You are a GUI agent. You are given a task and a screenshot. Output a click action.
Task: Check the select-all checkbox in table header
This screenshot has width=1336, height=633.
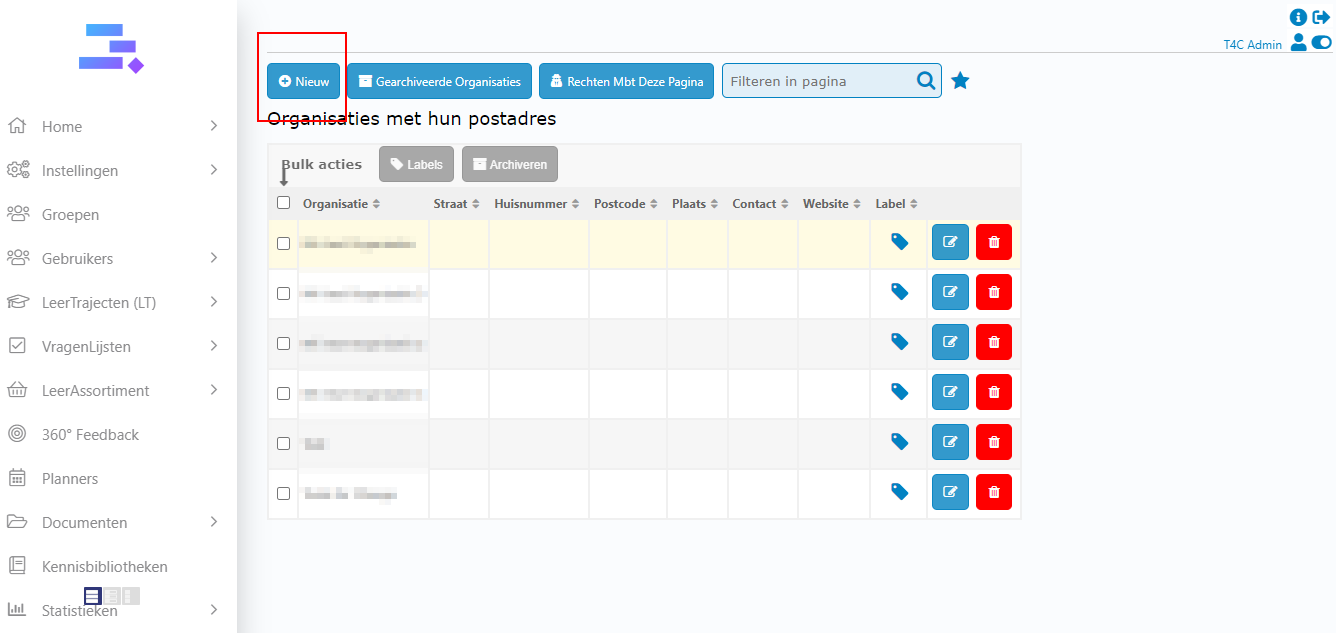coord(284,203)
